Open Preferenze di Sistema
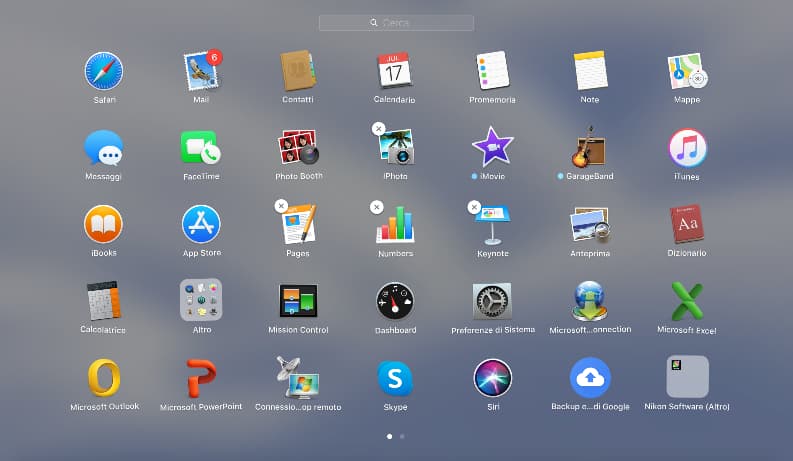The width and height of the screenshot is (793, 461). [493, 301]
